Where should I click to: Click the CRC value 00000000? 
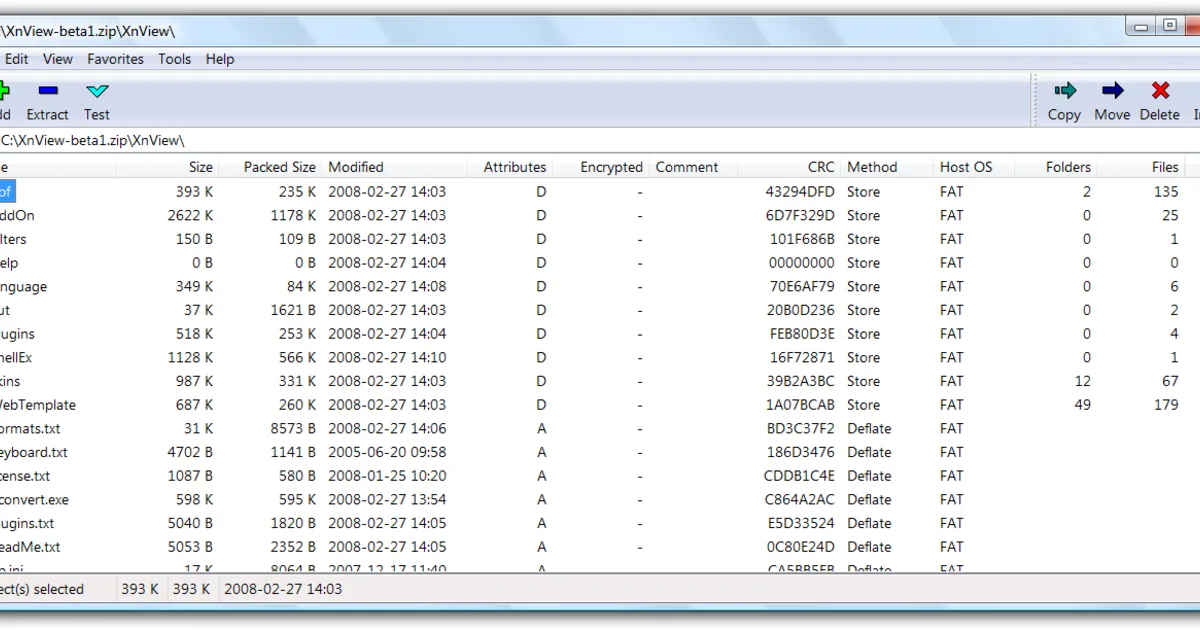click(x=801, y=263)
